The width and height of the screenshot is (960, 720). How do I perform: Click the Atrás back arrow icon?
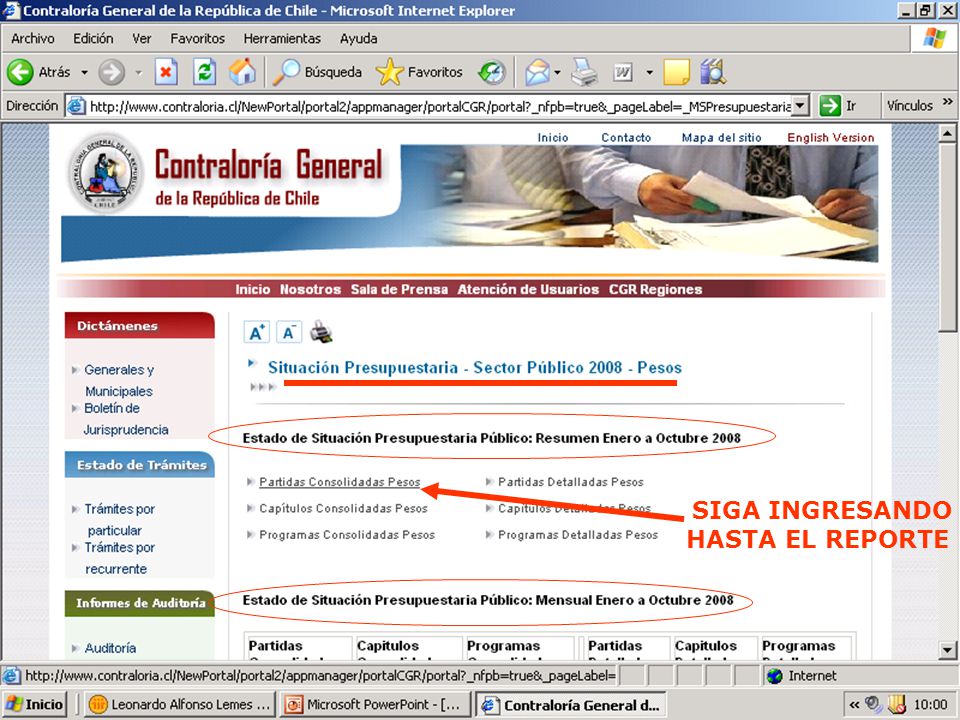click(x=20, y=72)
